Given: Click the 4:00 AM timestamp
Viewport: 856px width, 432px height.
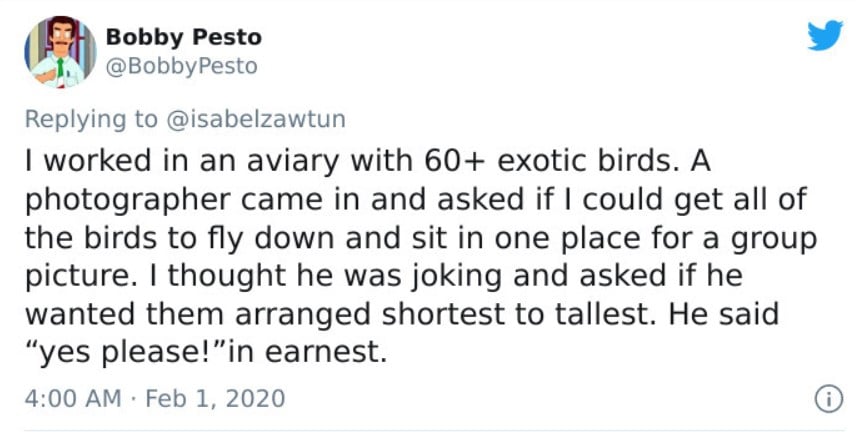Looking at the screenshot, I should (x=73, y=398).
